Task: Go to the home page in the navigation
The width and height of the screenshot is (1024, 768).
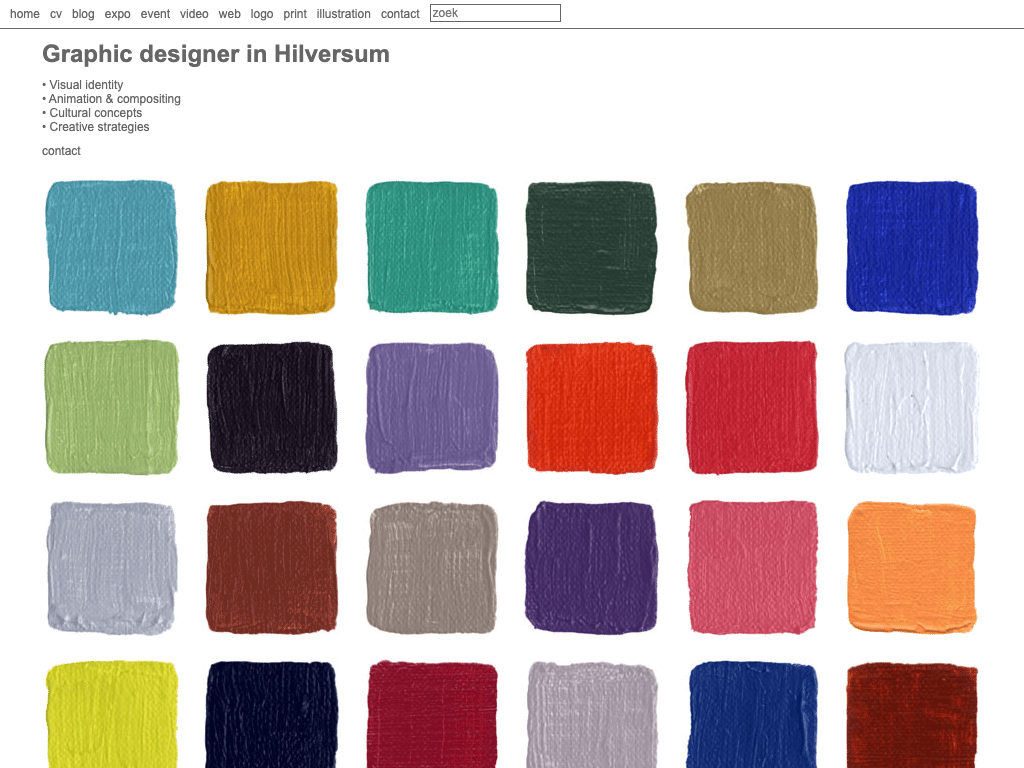Action: 25,14
